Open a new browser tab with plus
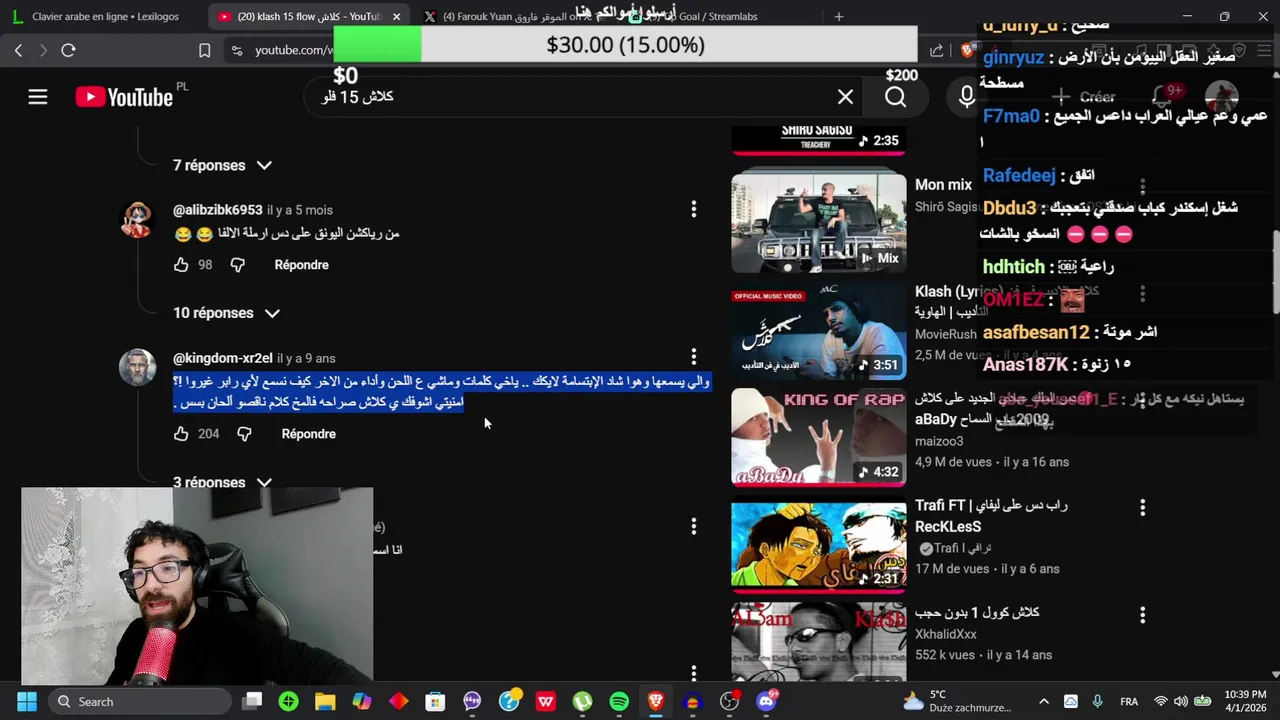The image size is (1280, 720). (838, 16)
